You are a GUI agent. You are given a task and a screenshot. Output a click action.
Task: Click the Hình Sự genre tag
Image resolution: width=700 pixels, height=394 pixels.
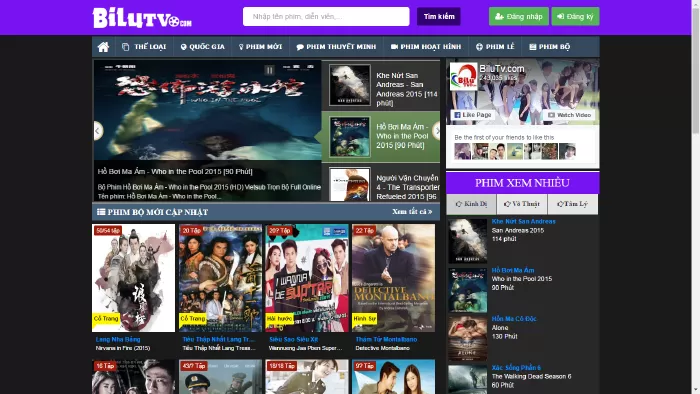pos(365,319)
